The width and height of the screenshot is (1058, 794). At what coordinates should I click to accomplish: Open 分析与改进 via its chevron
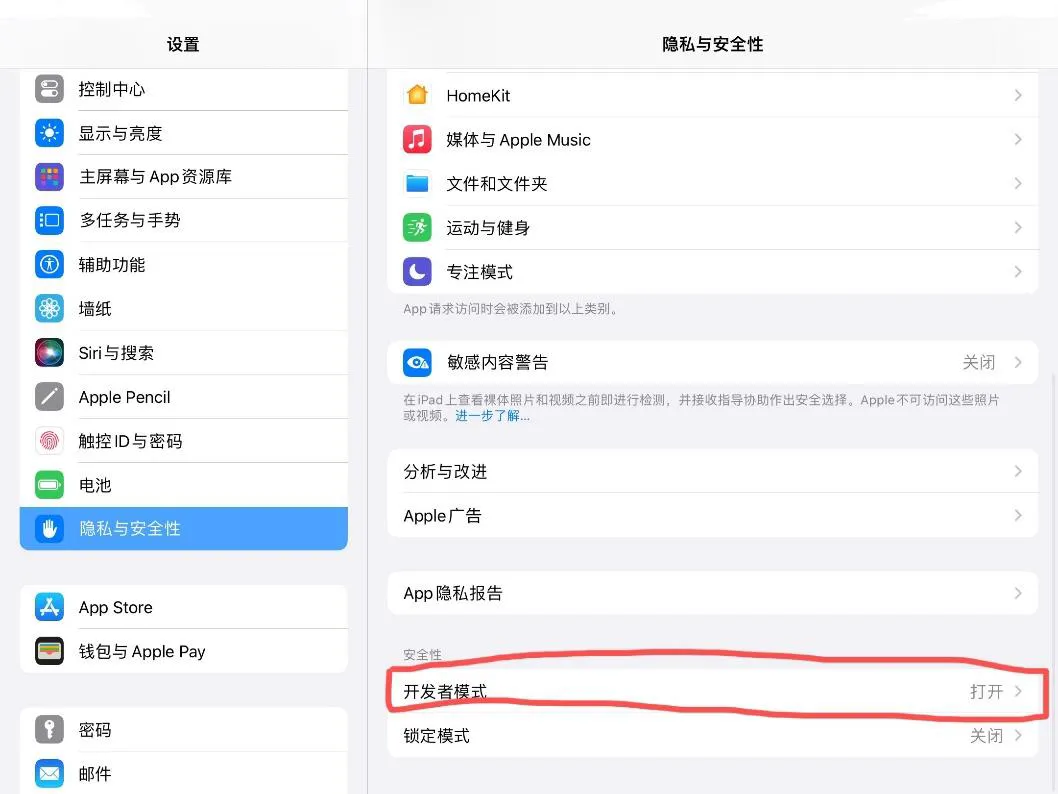pos(1018,471)
